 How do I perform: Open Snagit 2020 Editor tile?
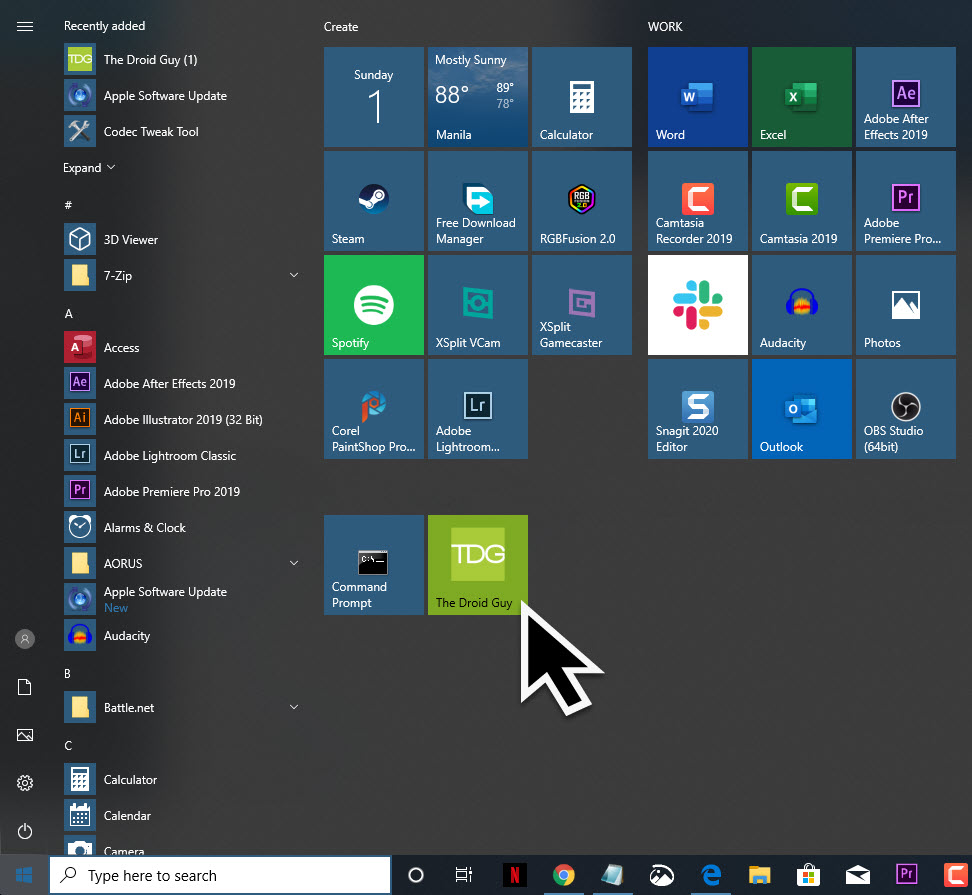(698, 409)
